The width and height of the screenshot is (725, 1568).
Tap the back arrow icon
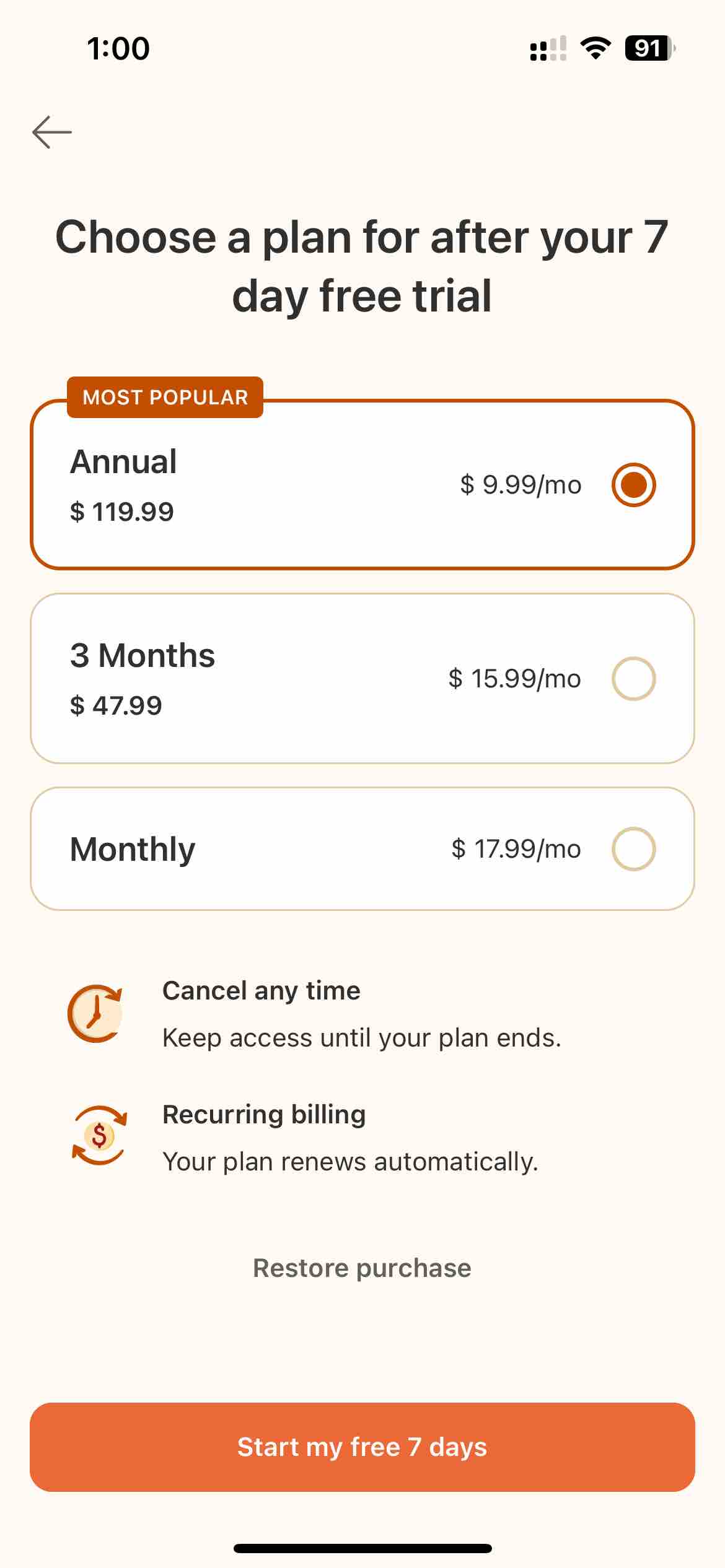[52, 132]
